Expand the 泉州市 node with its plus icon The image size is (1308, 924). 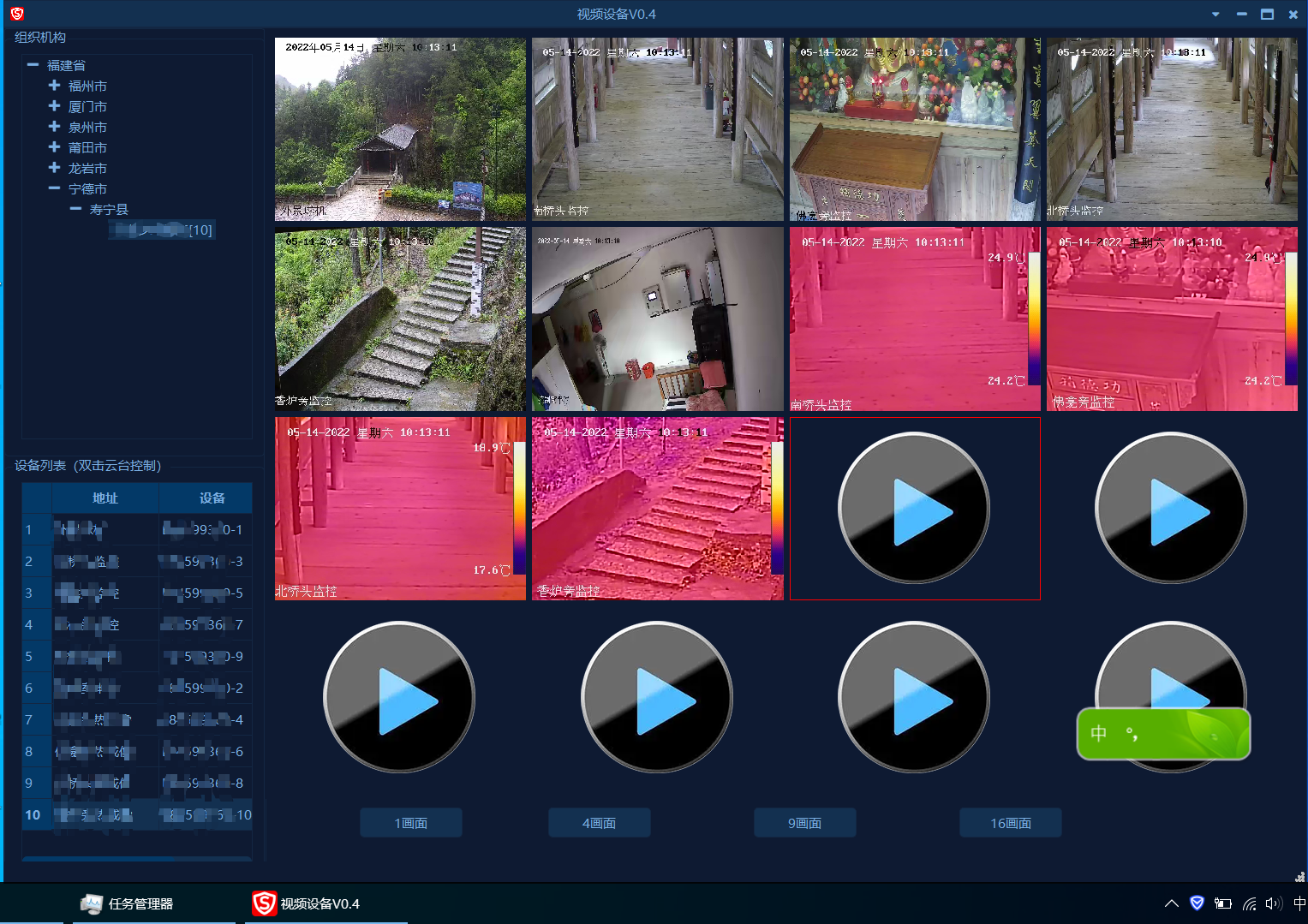coord(54,127)
